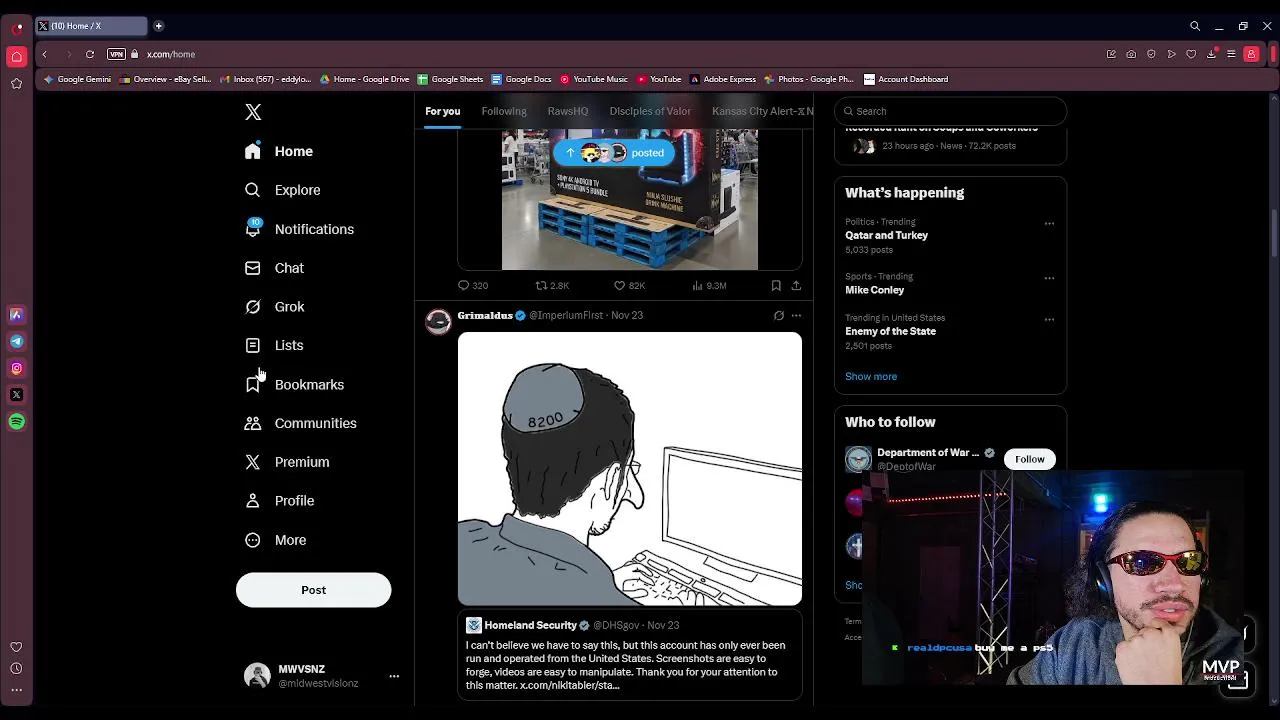
Task: Open the Chat section
Action: coord(275,268)
